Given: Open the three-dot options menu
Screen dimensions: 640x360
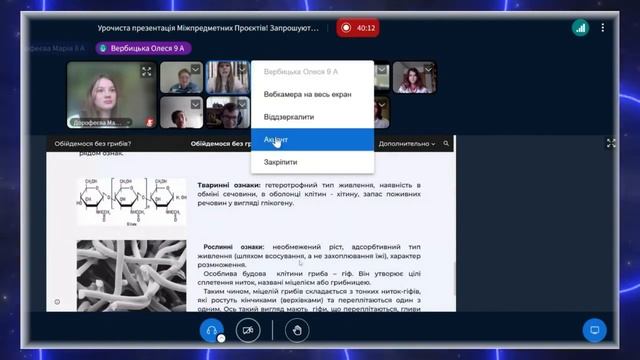Looking at the screenshot, I should tap(602, 28).
